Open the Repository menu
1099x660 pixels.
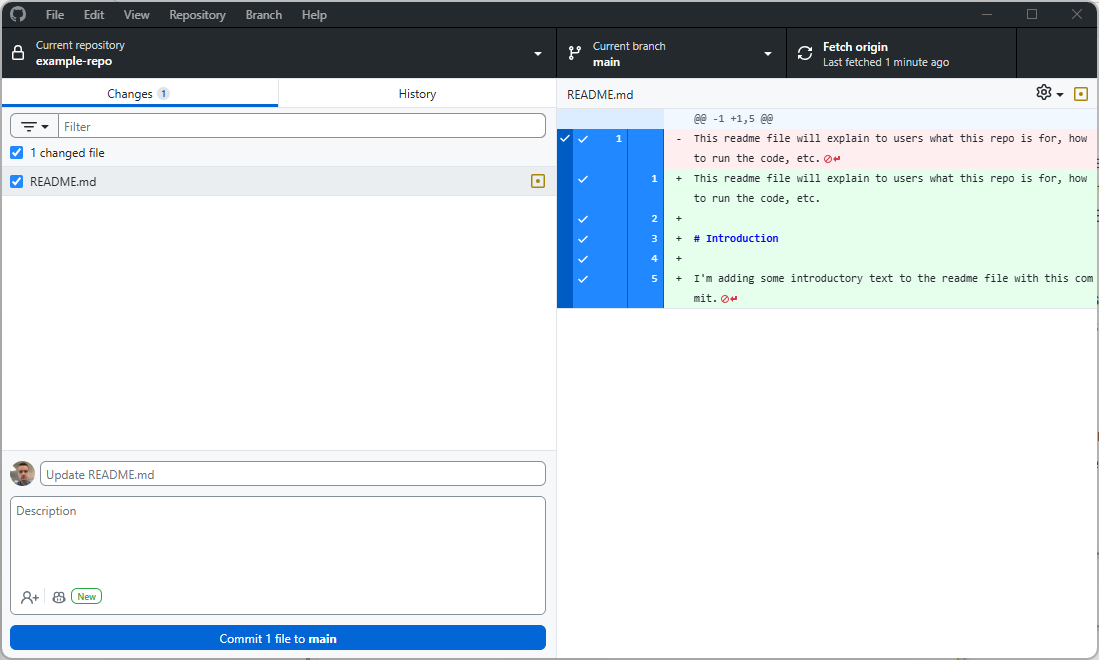pos(197,15)
